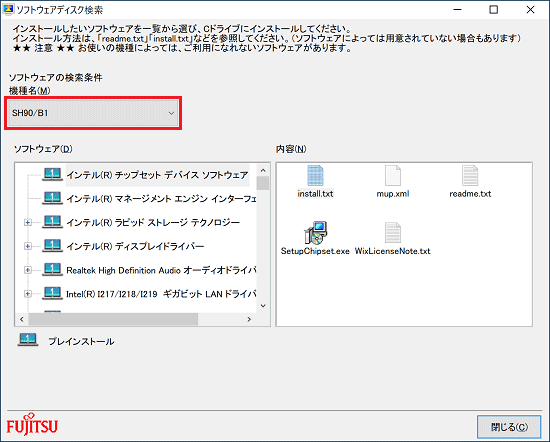This screenshot has width=550, height=442.
Task: Expand the インテル(R) ディスプレイドライバー tree node
Action: click(x=28, y=246)
